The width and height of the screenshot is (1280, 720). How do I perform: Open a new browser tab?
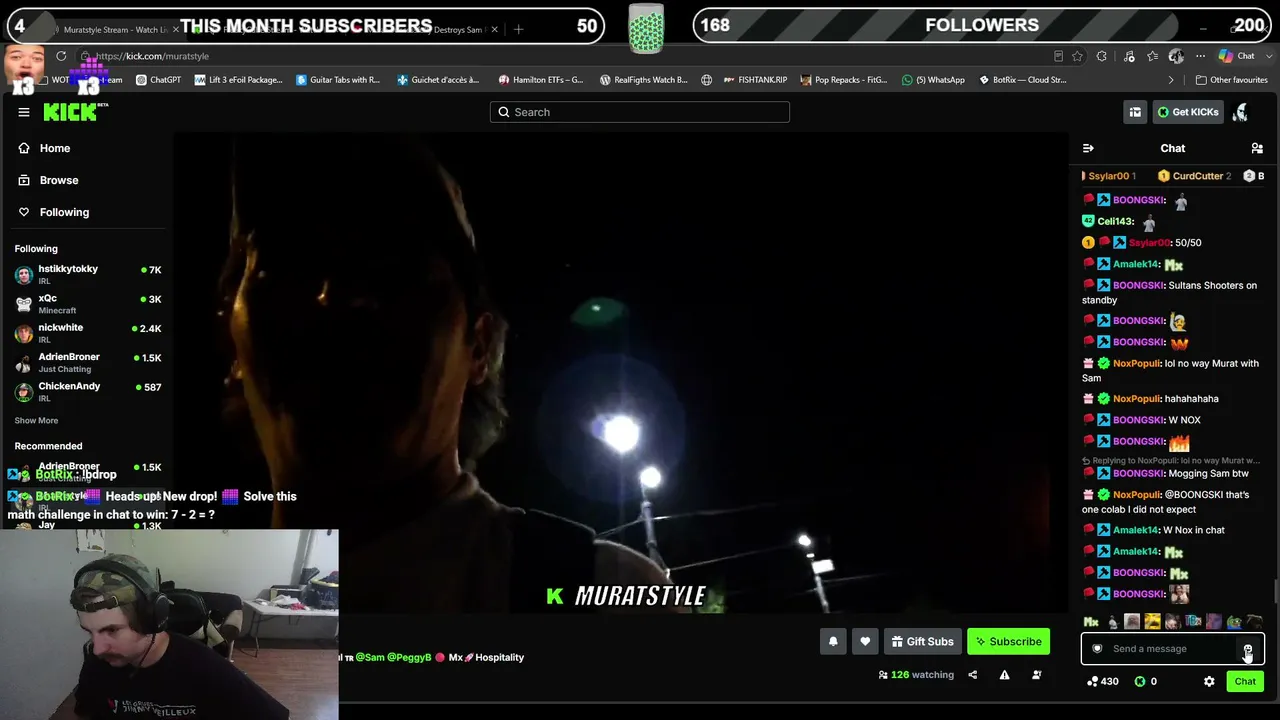tap(518, 30)
